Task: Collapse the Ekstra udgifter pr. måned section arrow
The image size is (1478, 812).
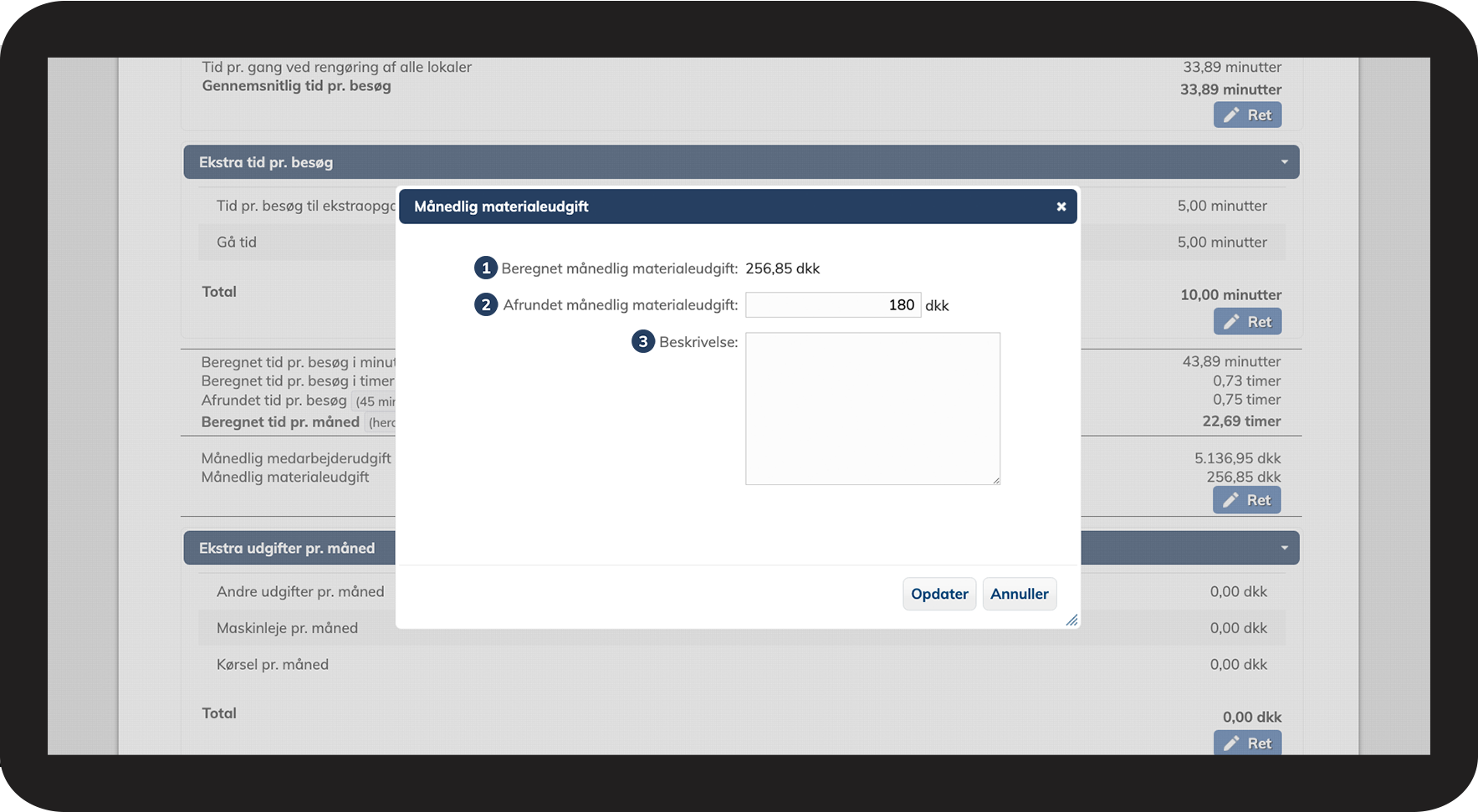Action: tap(1284, 549)
